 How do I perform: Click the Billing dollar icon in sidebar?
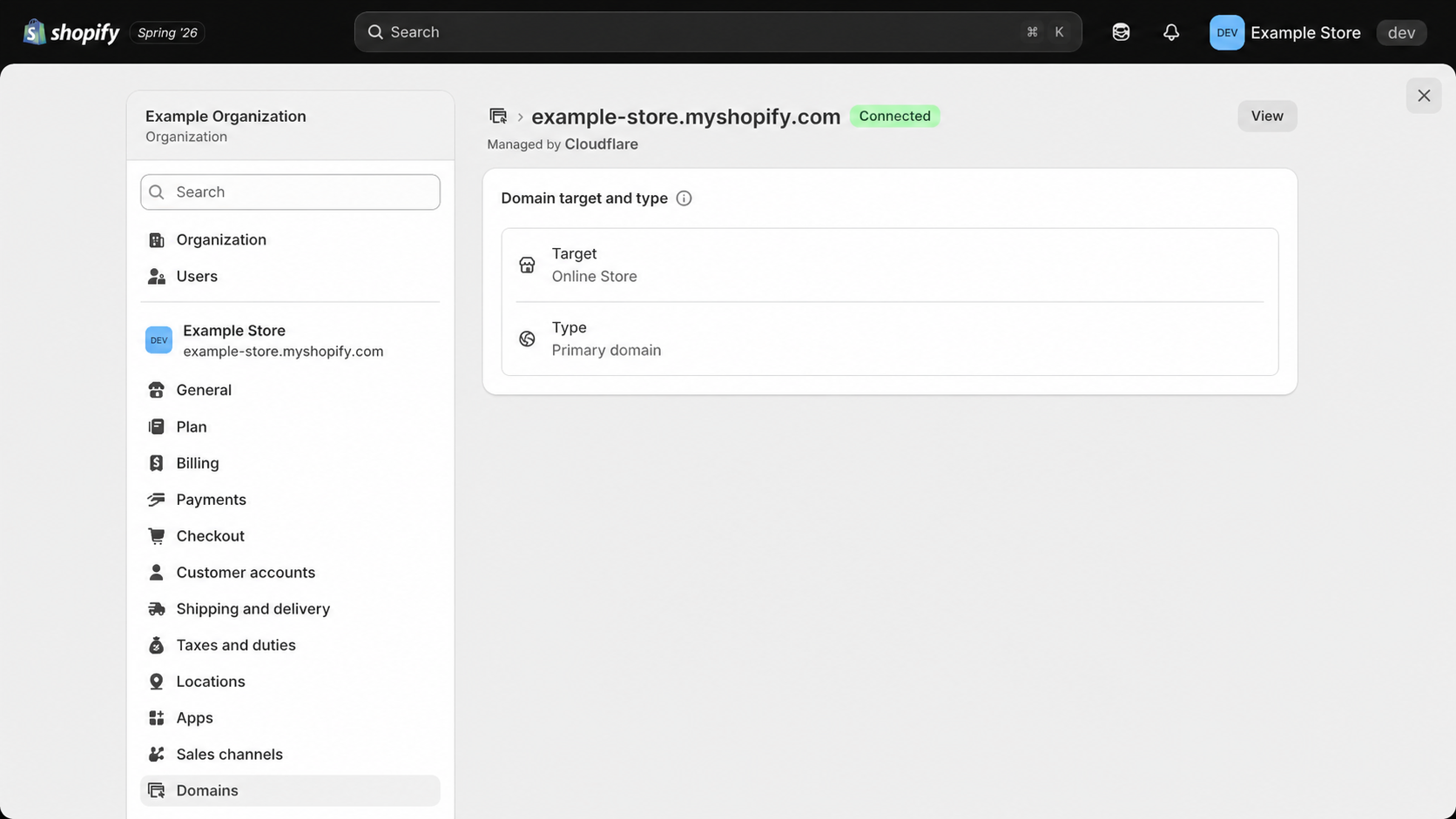(157, 463)
